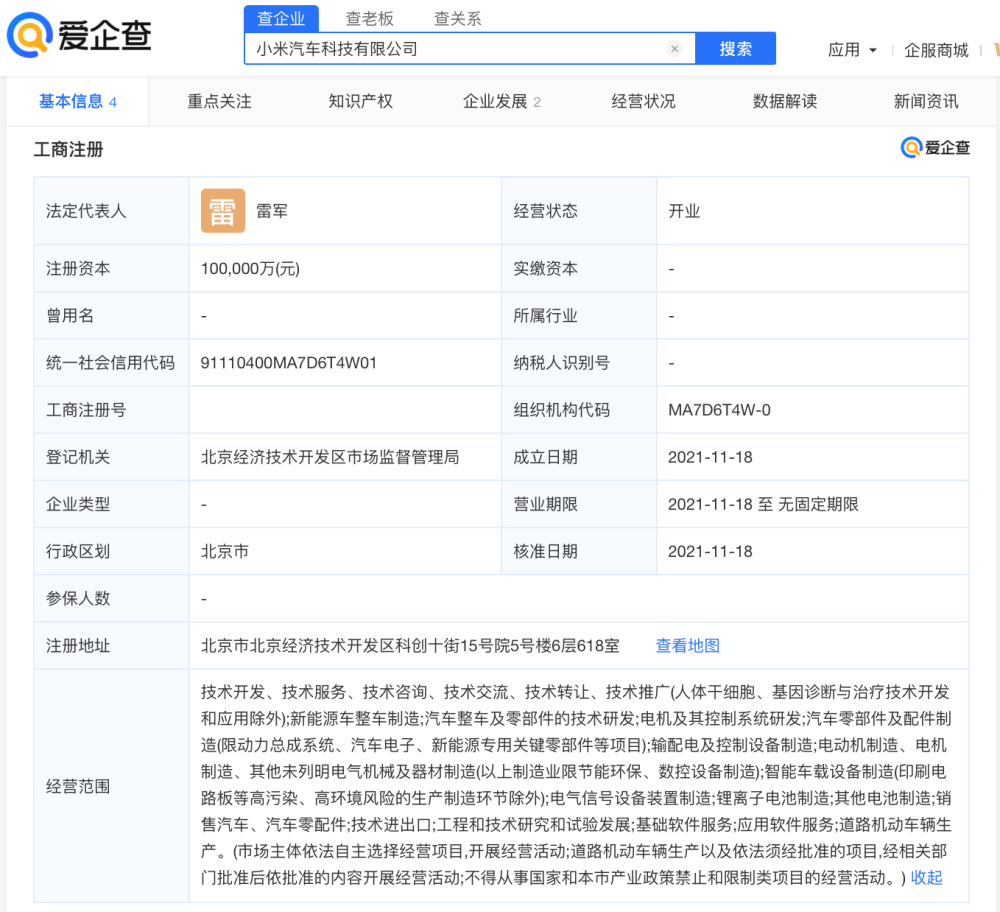The image size is (1000, 912).
Task: Click the 雷军 name link
Action: point(272,211)
